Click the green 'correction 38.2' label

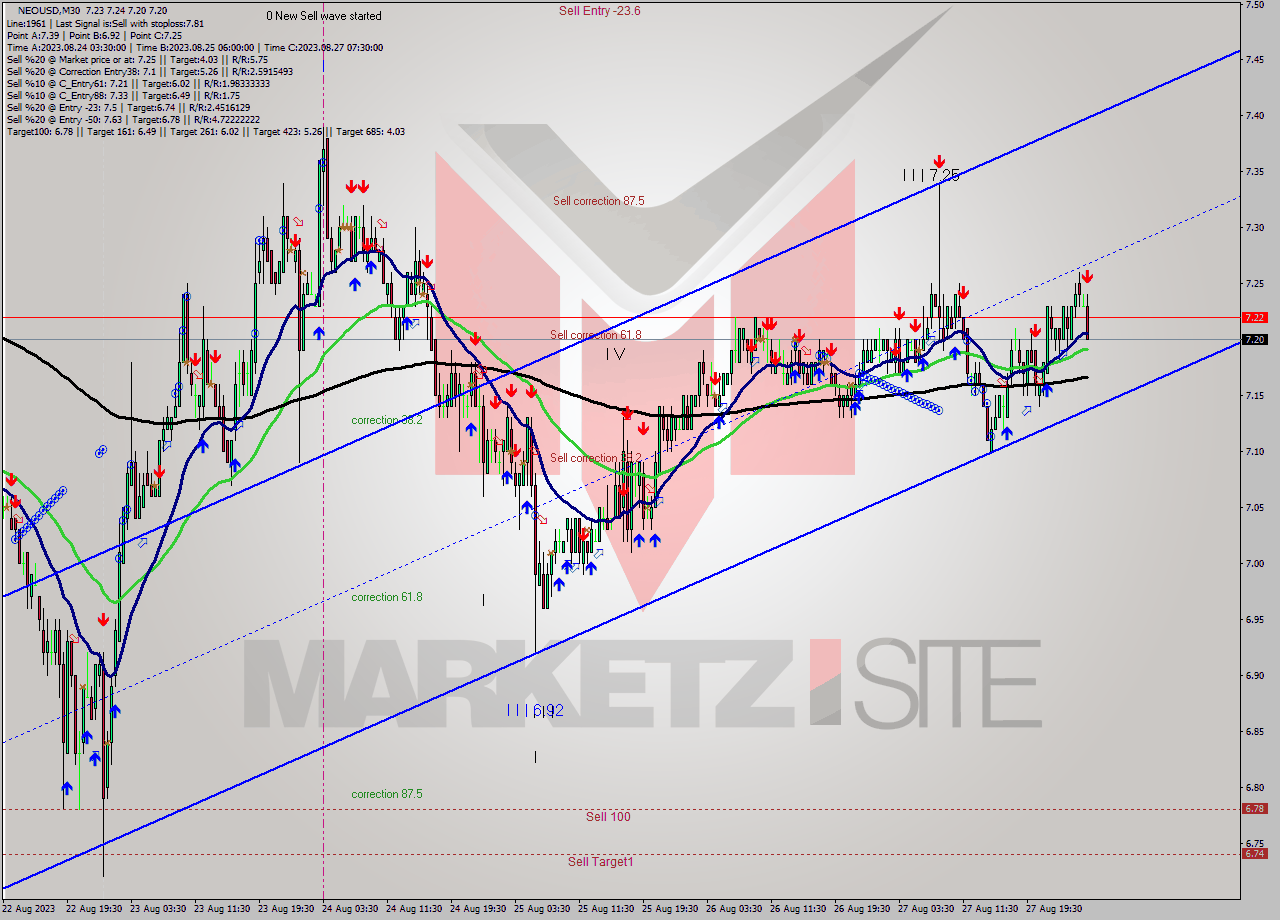click(x=387, y=420)
